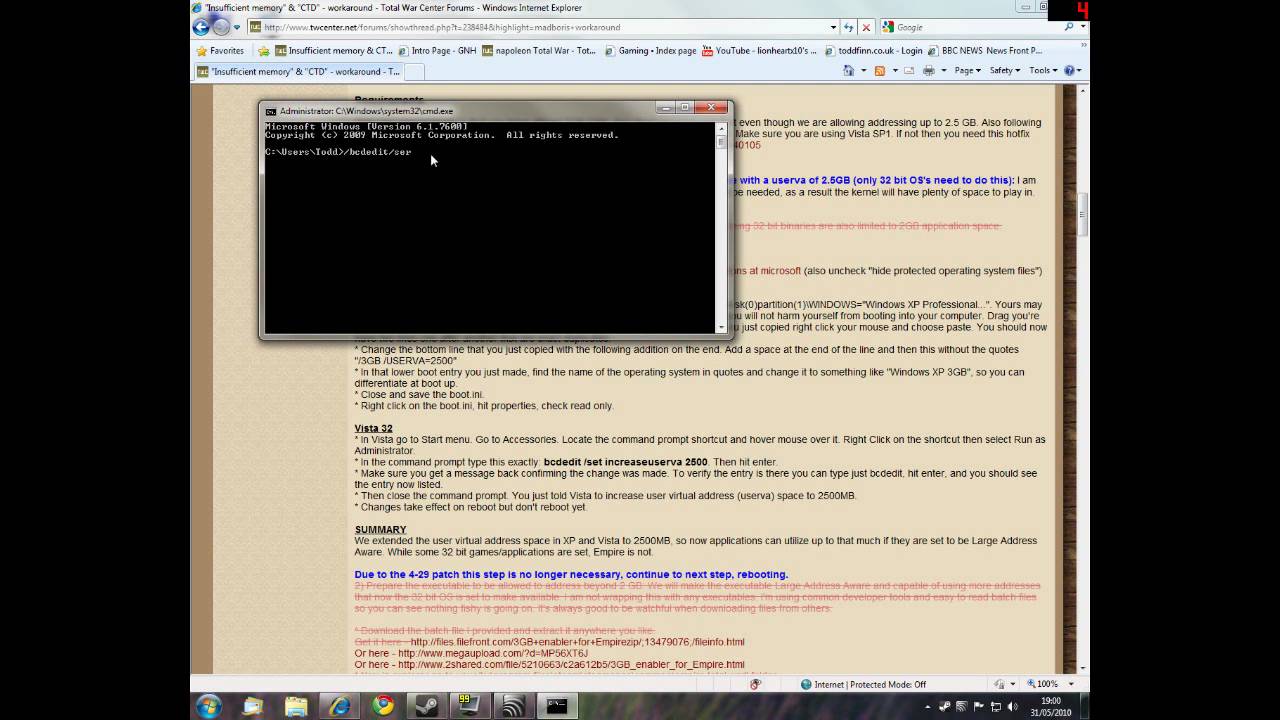Click the Add to Favorites Bar icon

[x=264, y=50]
